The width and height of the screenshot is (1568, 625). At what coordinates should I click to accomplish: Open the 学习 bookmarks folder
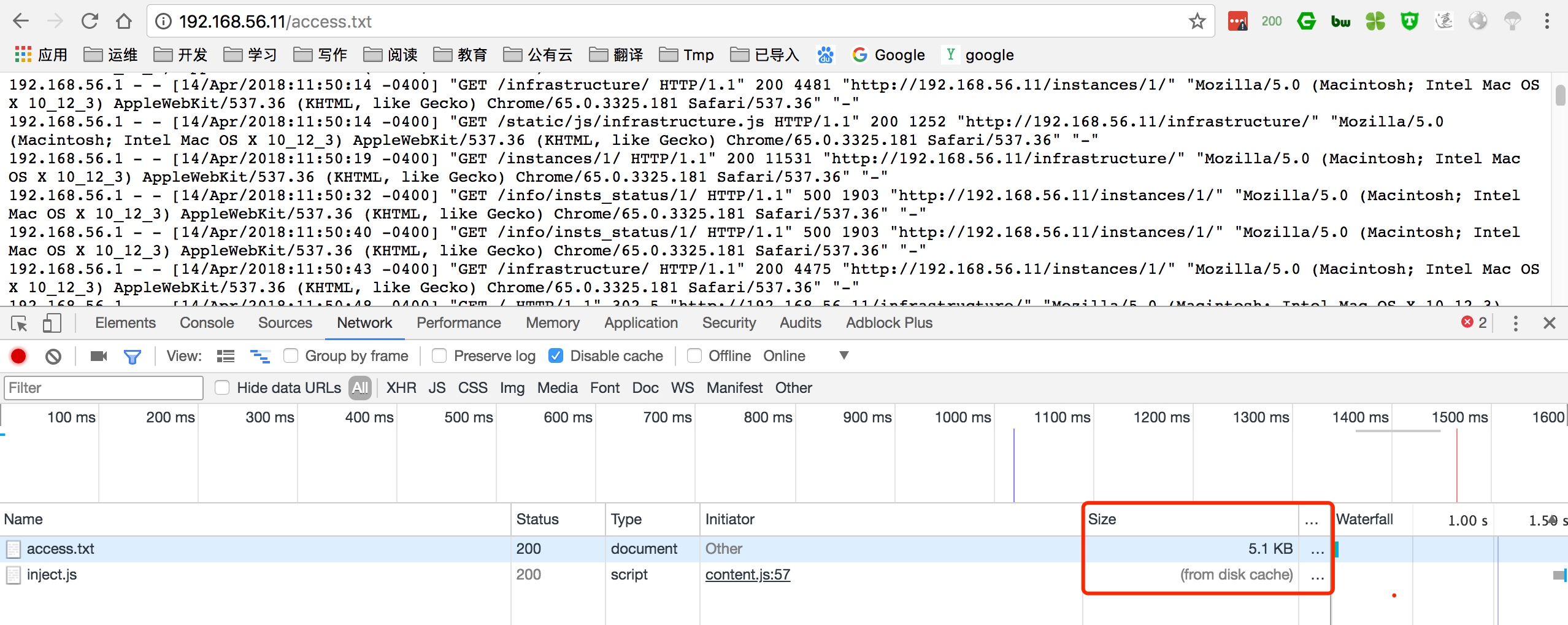(x=250, y=55)
